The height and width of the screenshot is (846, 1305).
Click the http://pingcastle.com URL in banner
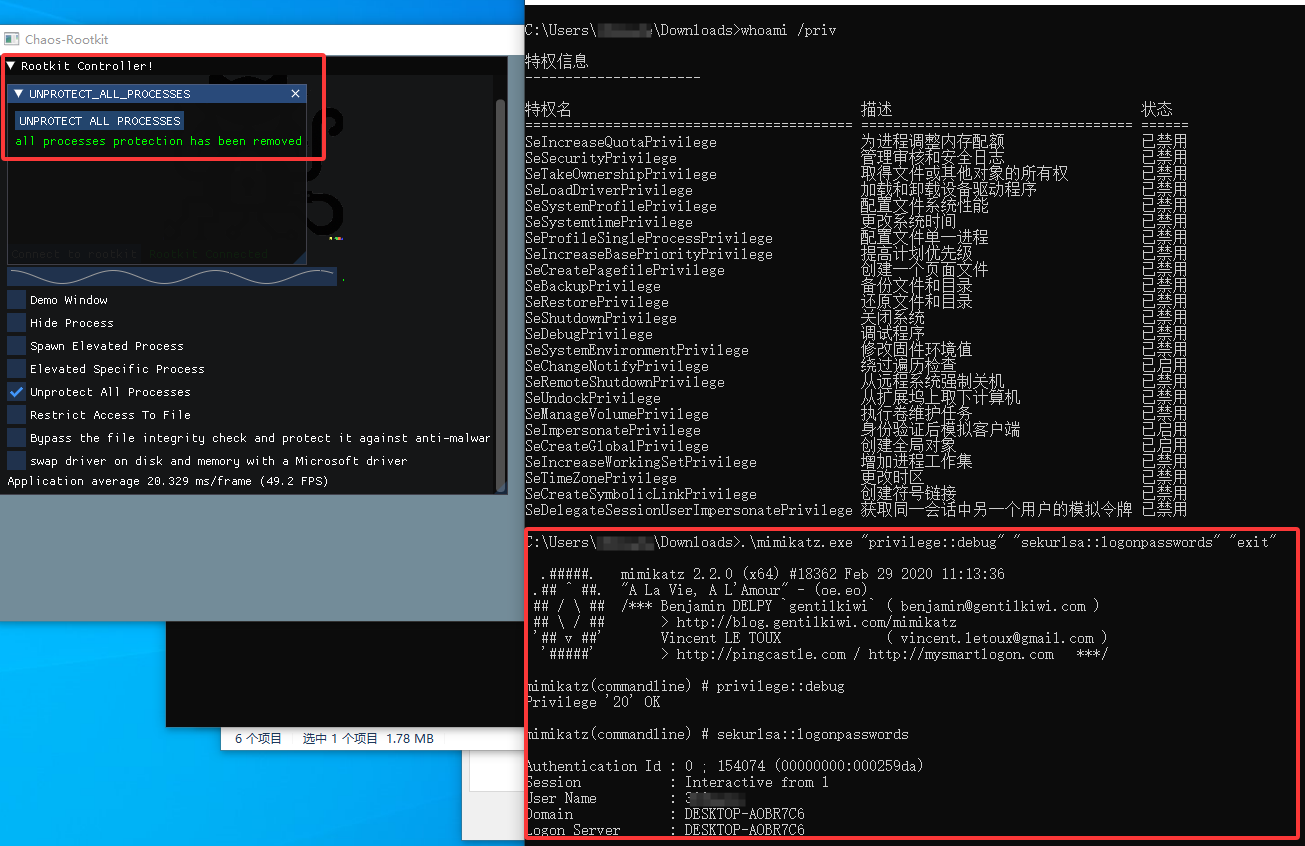[x=761, y=654]
